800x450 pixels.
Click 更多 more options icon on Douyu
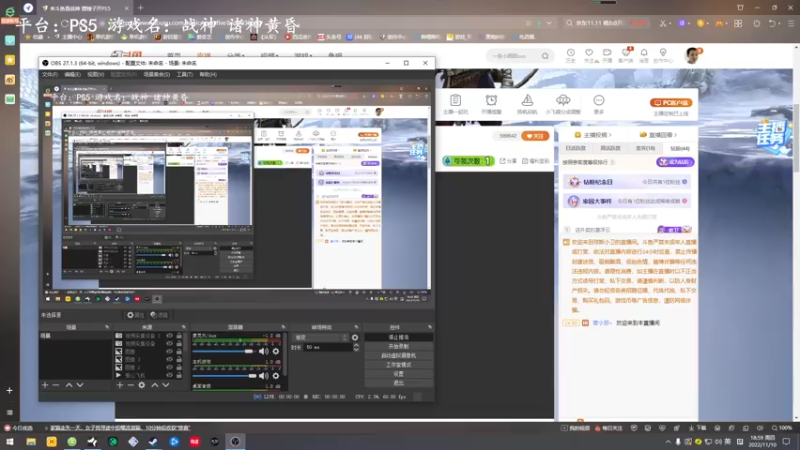(x=598, y=104)
